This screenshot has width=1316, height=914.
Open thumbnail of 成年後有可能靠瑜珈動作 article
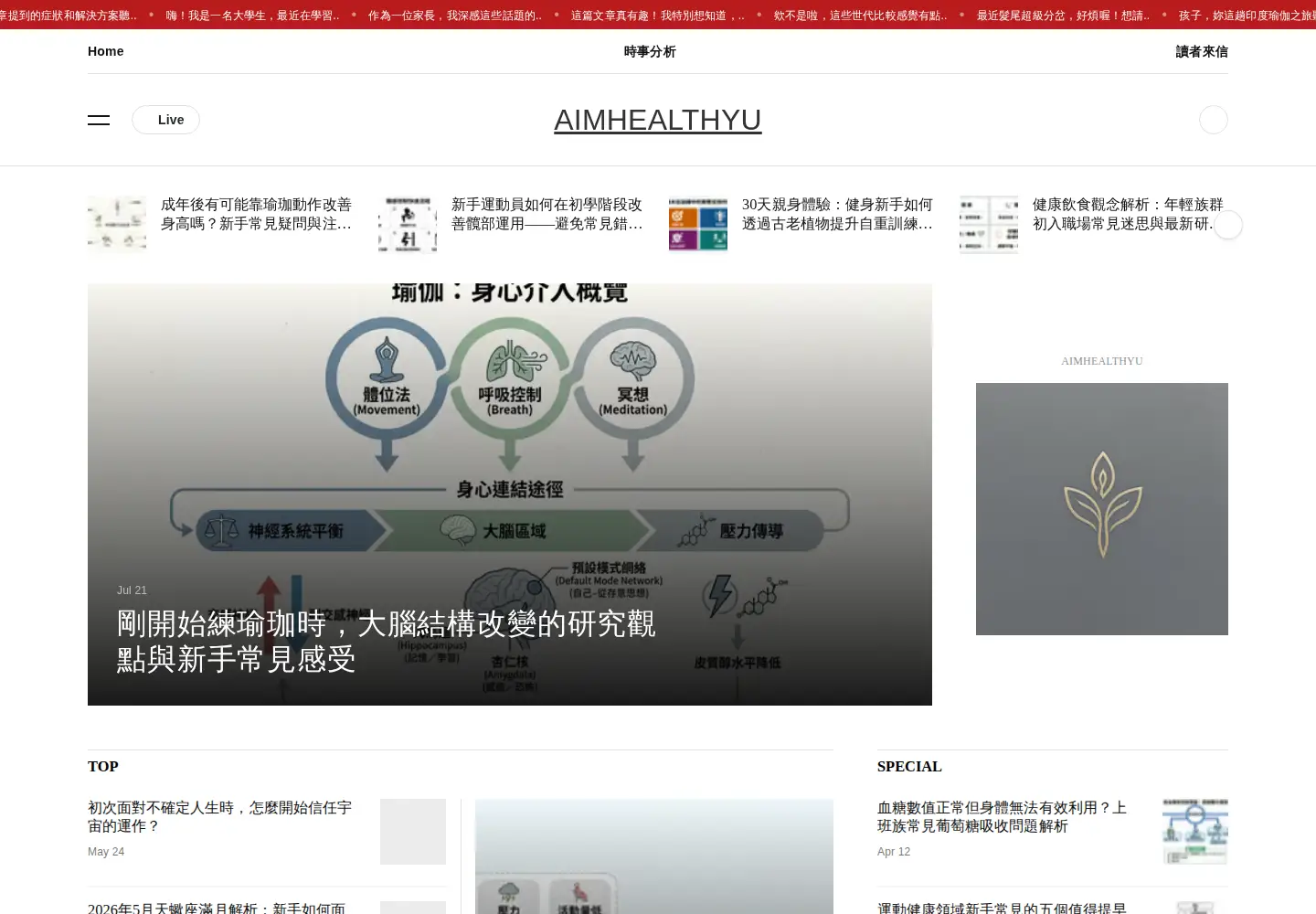pos(117,225)
